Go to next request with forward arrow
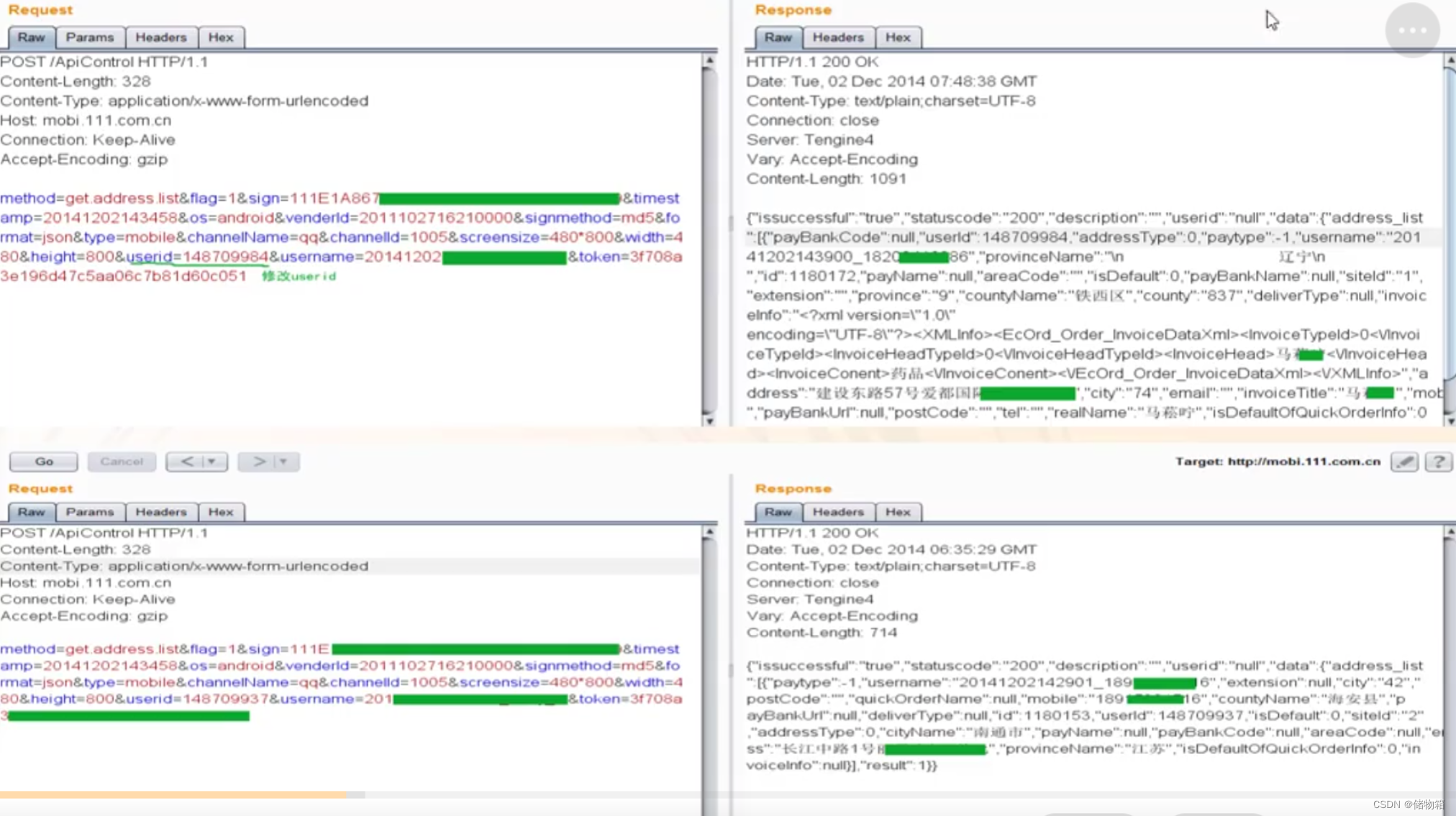The image size is (1456, 816). [x=259, y=462]
